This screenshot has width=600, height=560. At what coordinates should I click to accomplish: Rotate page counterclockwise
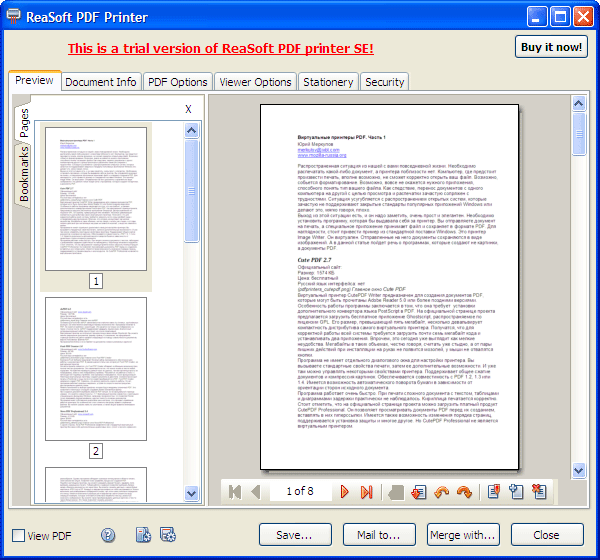coord(442,492)
